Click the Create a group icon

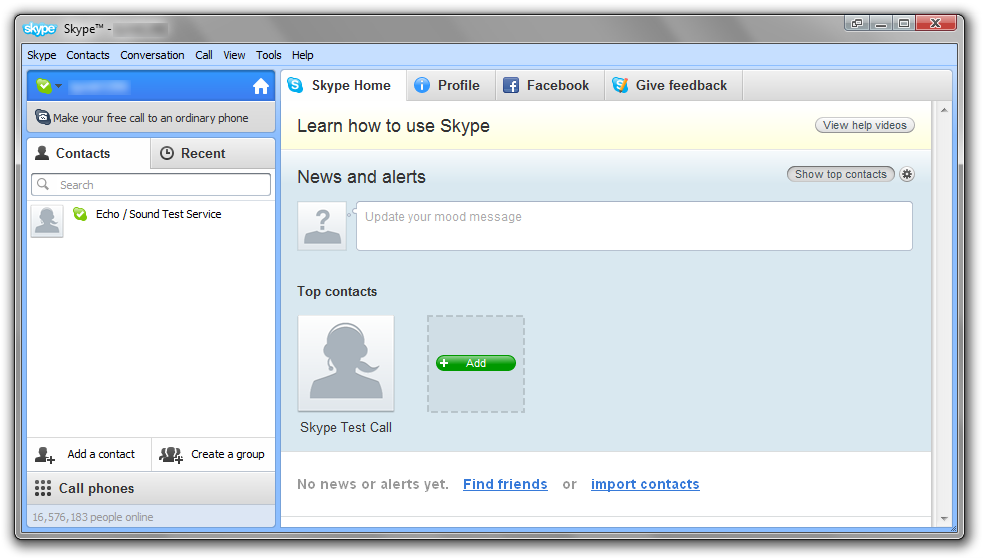(171, 454)
